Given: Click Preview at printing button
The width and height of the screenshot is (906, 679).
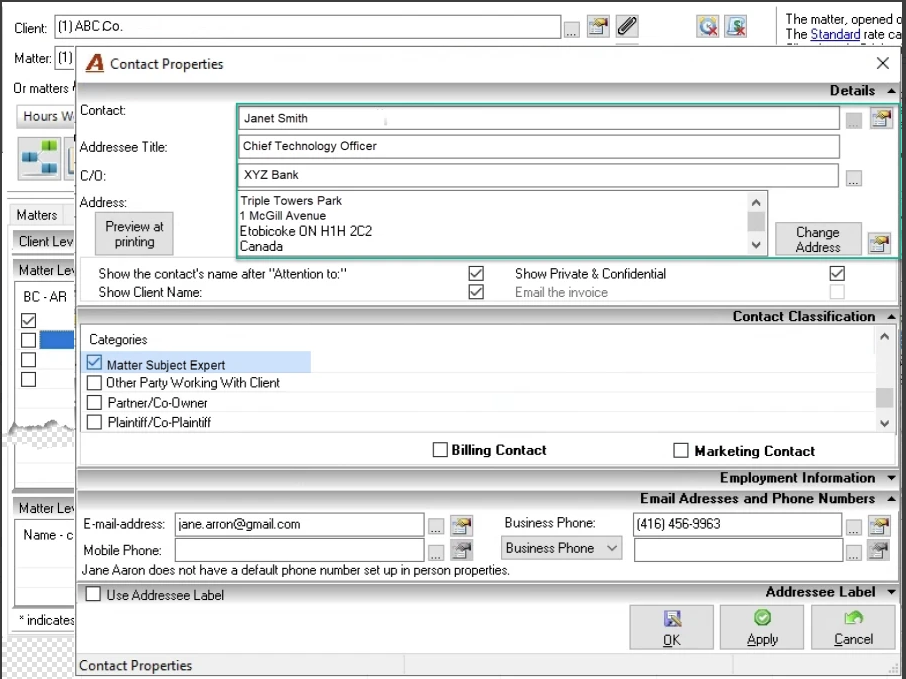Looking at the screenshot, I should click(x=134, y=234).
